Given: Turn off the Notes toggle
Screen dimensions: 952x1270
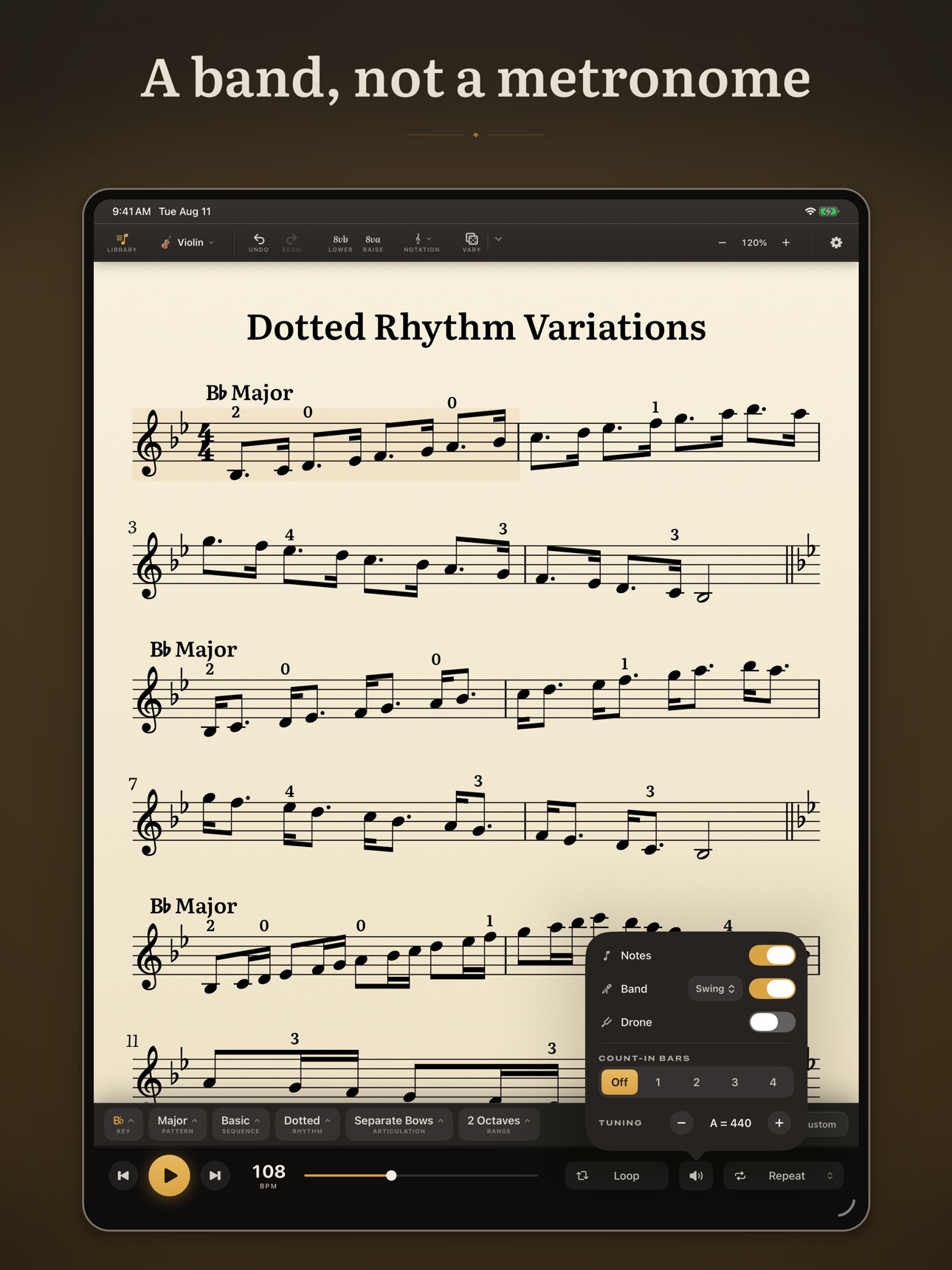Looking at the screenshot, I should point(772,955).
